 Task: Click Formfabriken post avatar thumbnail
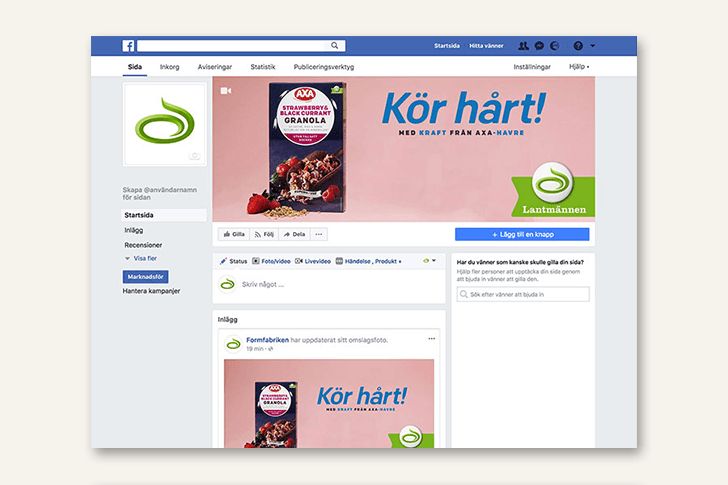(x=233, y=344)
